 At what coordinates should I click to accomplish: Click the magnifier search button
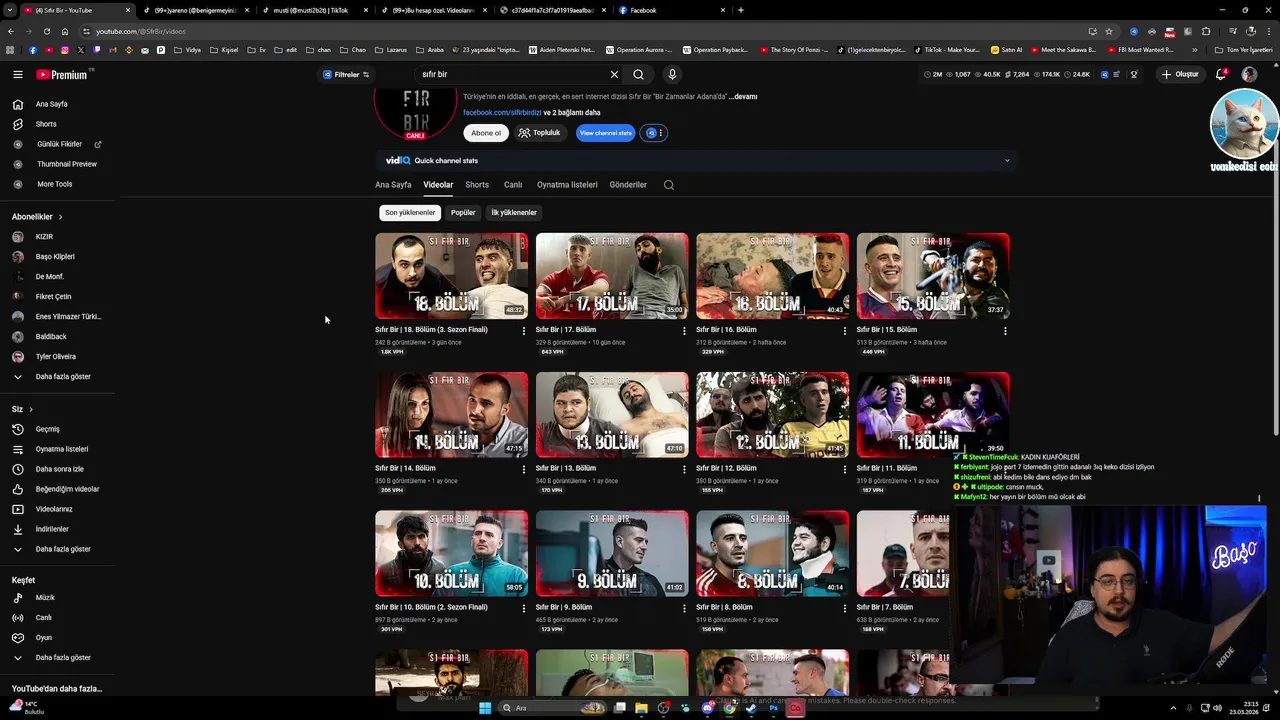point(638,74)
